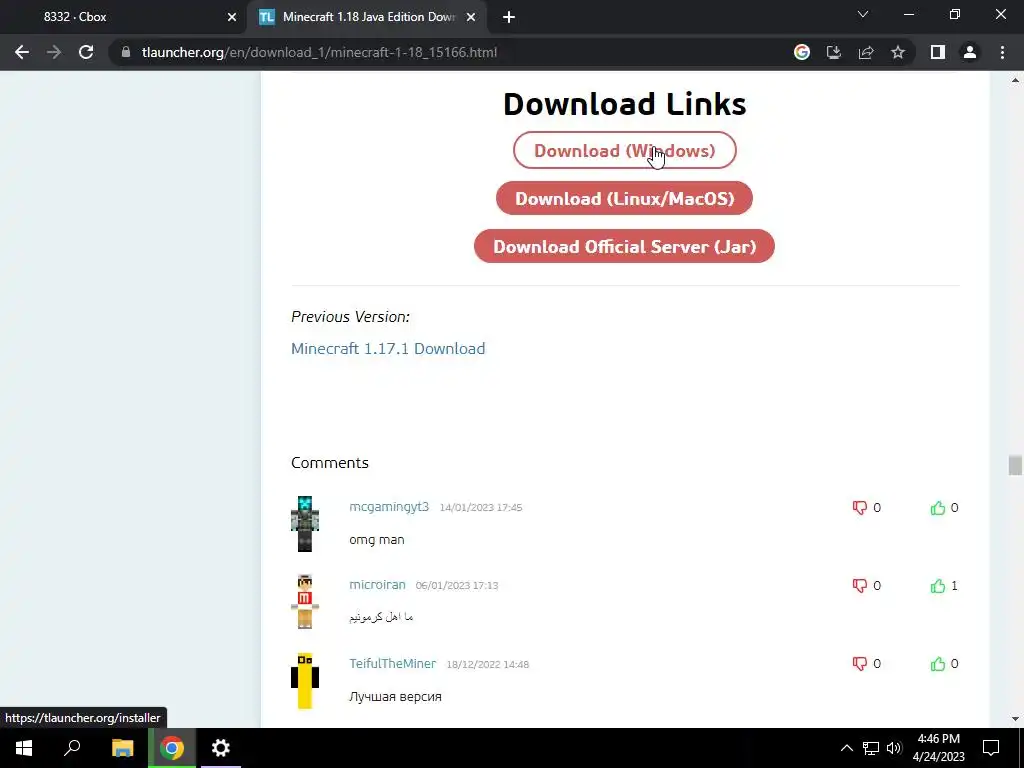Open the notification center
This screenshot has width=1024, height=768.
pos(991,748)
